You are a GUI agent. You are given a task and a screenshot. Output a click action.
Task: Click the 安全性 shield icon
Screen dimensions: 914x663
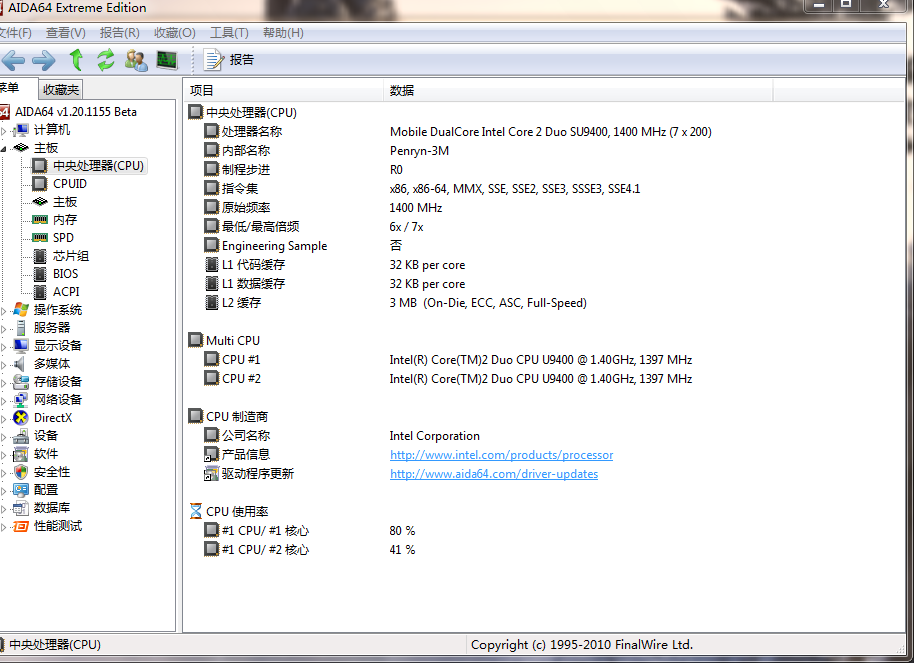(21, 472)
